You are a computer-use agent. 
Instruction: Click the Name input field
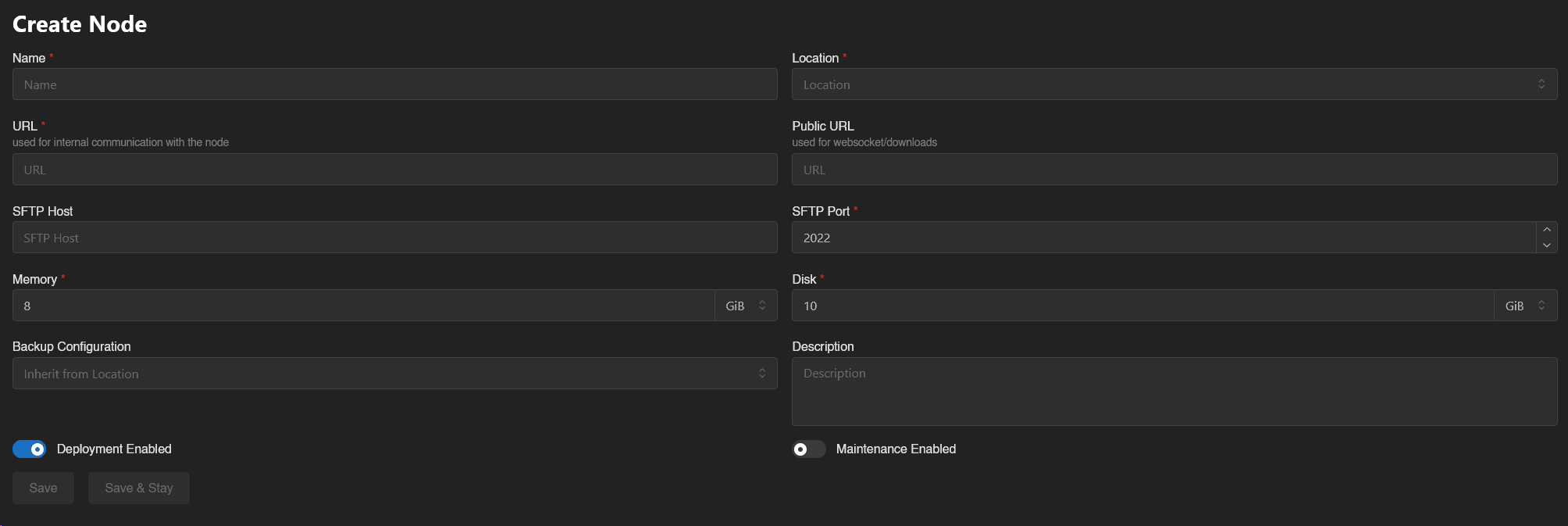tap(394, 84)
